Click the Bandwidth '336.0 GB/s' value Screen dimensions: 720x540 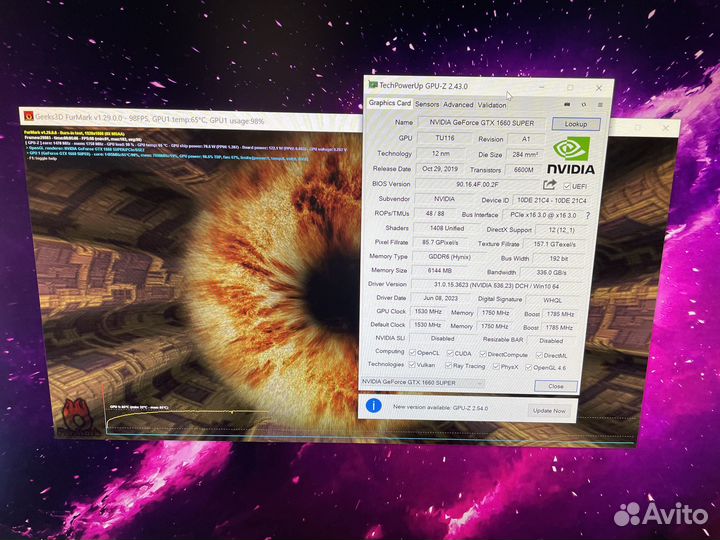point(551,272)
